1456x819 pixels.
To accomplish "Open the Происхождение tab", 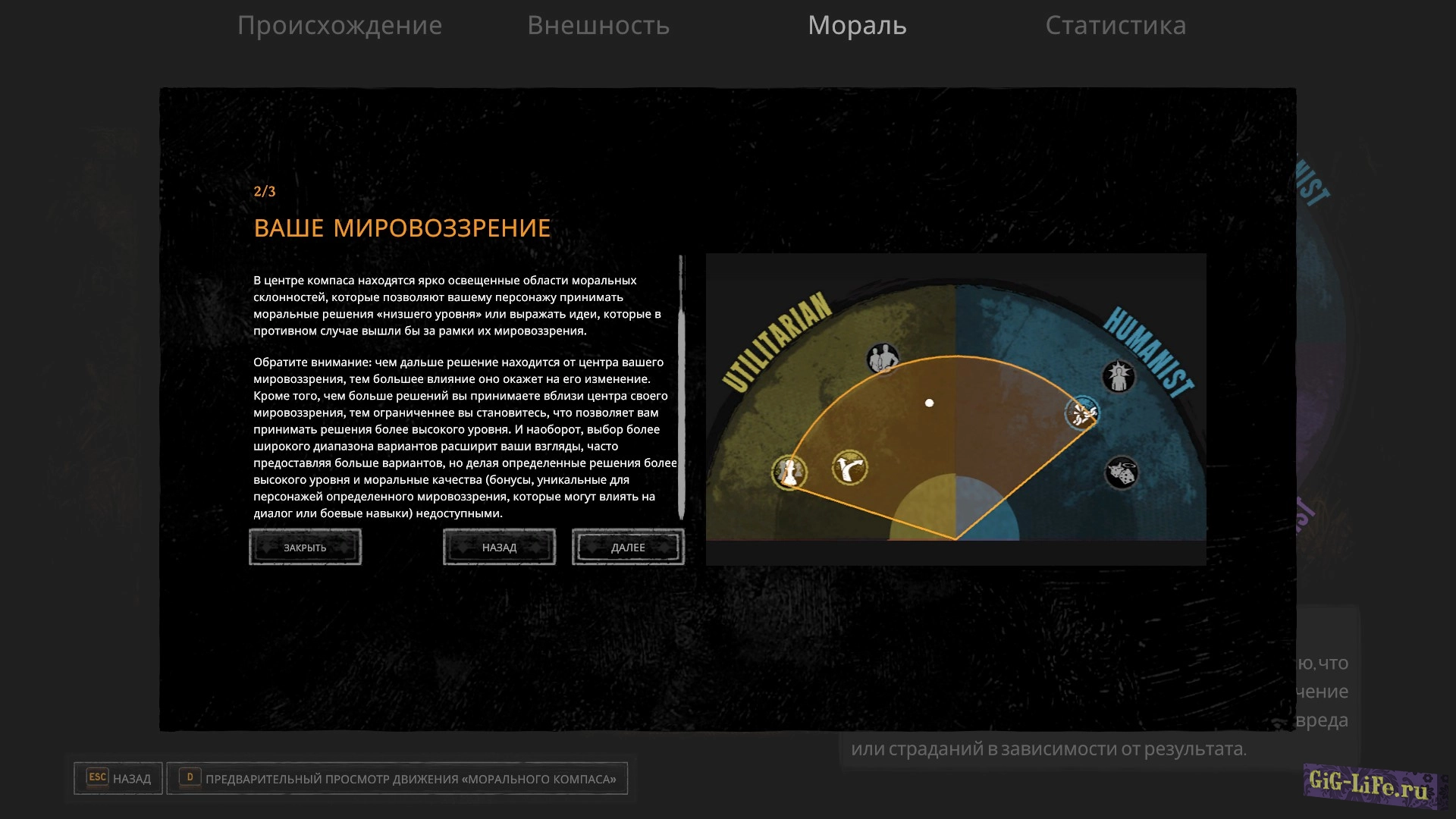I will (x=340, y=26).
